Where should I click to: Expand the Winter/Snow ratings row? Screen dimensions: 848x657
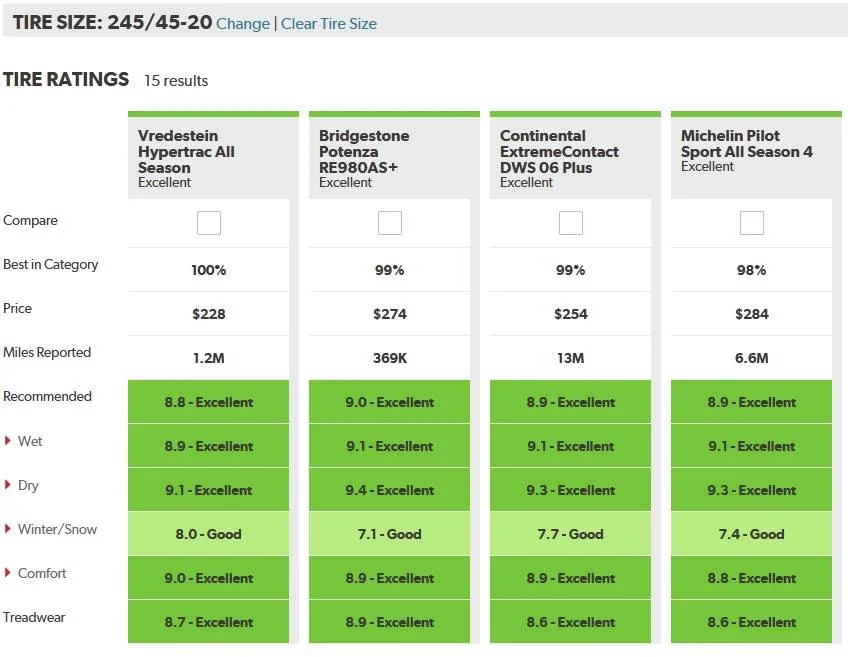click(x=51, y=529)
